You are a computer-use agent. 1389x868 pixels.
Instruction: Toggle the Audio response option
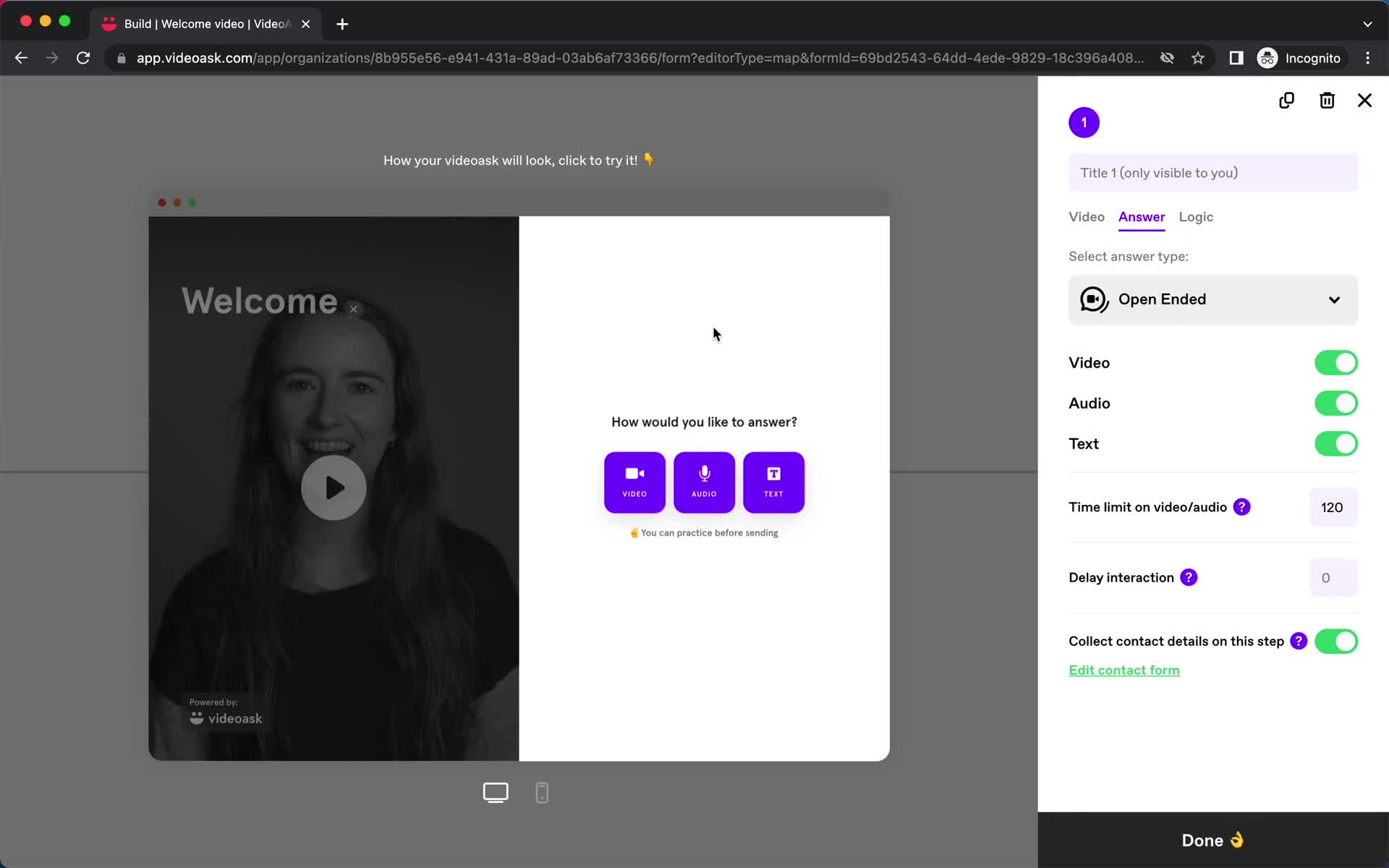click(1335, 403)
